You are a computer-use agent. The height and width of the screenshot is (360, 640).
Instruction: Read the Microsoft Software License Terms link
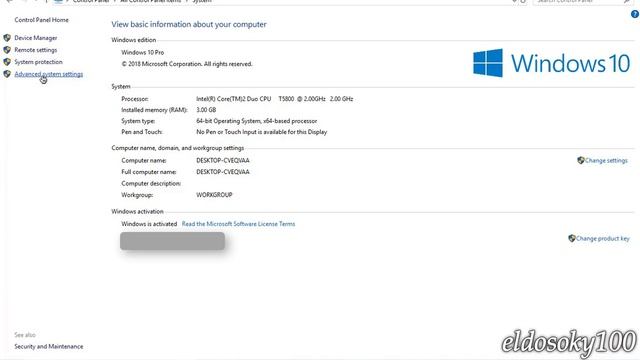pyautogui.click(x=238, y=224)
